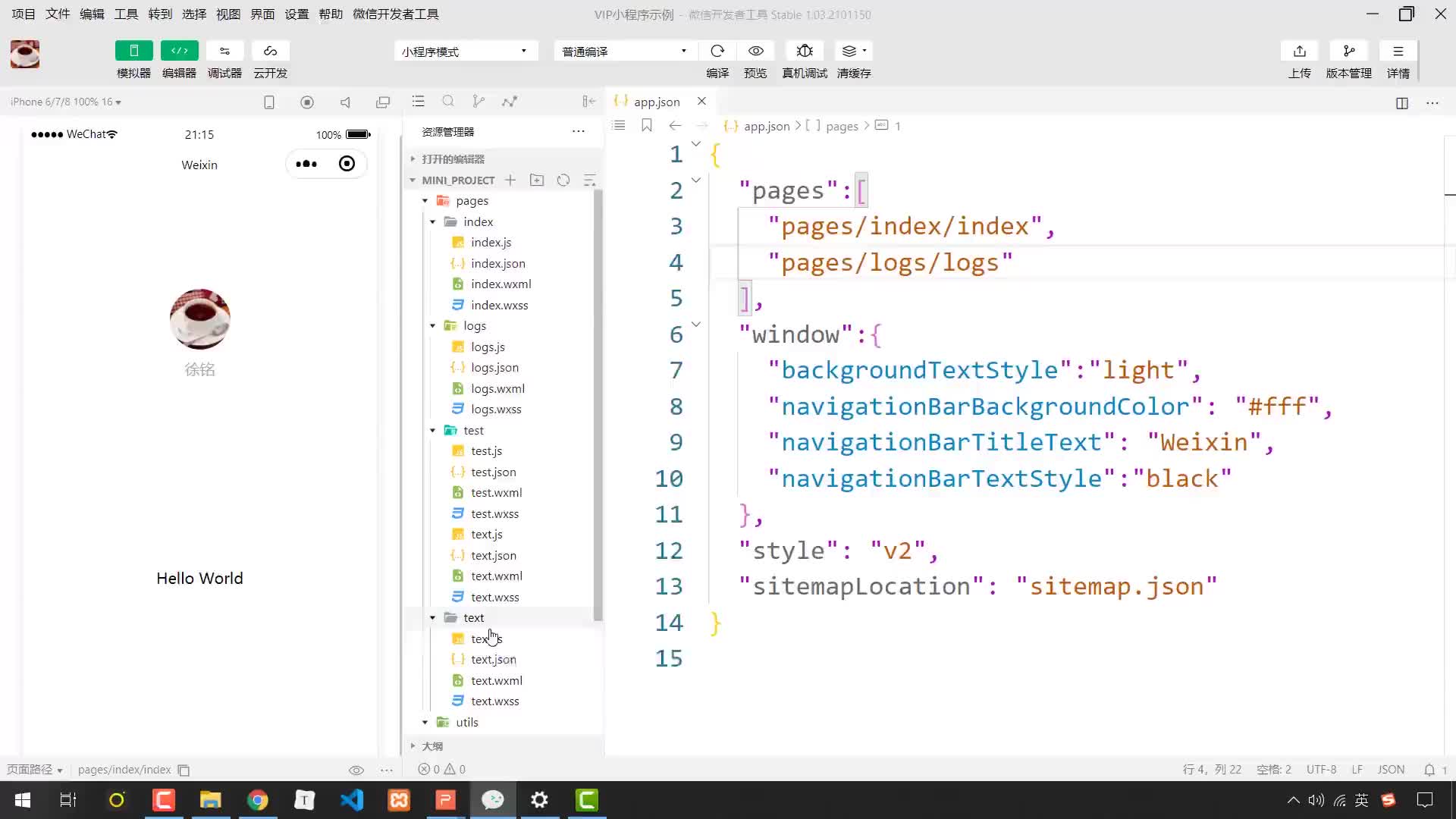Open the resource manager more options

click(579, 131)
